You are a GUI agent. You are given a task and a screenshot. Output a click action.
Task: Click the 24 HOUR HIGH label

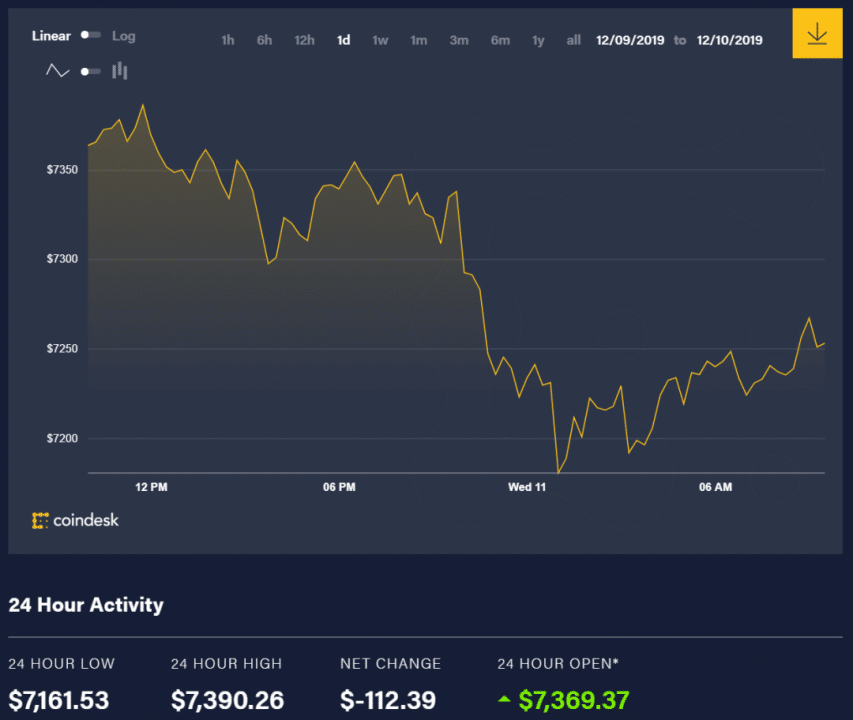226,664
